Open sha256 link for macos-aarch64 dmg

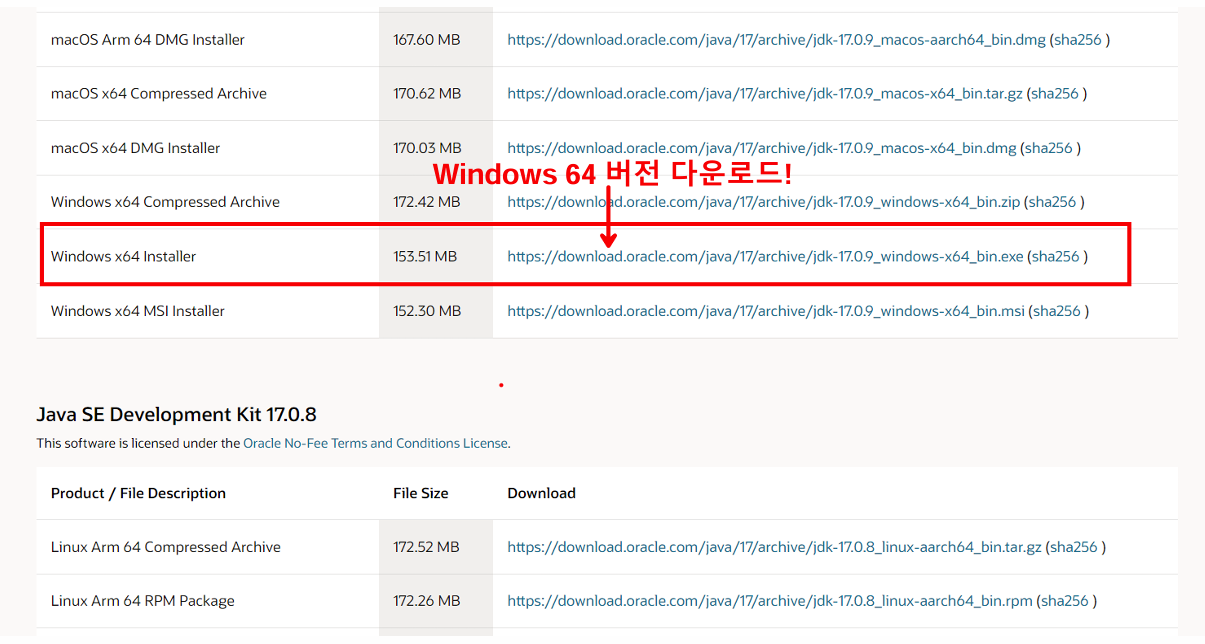[x=1078, y=40]
